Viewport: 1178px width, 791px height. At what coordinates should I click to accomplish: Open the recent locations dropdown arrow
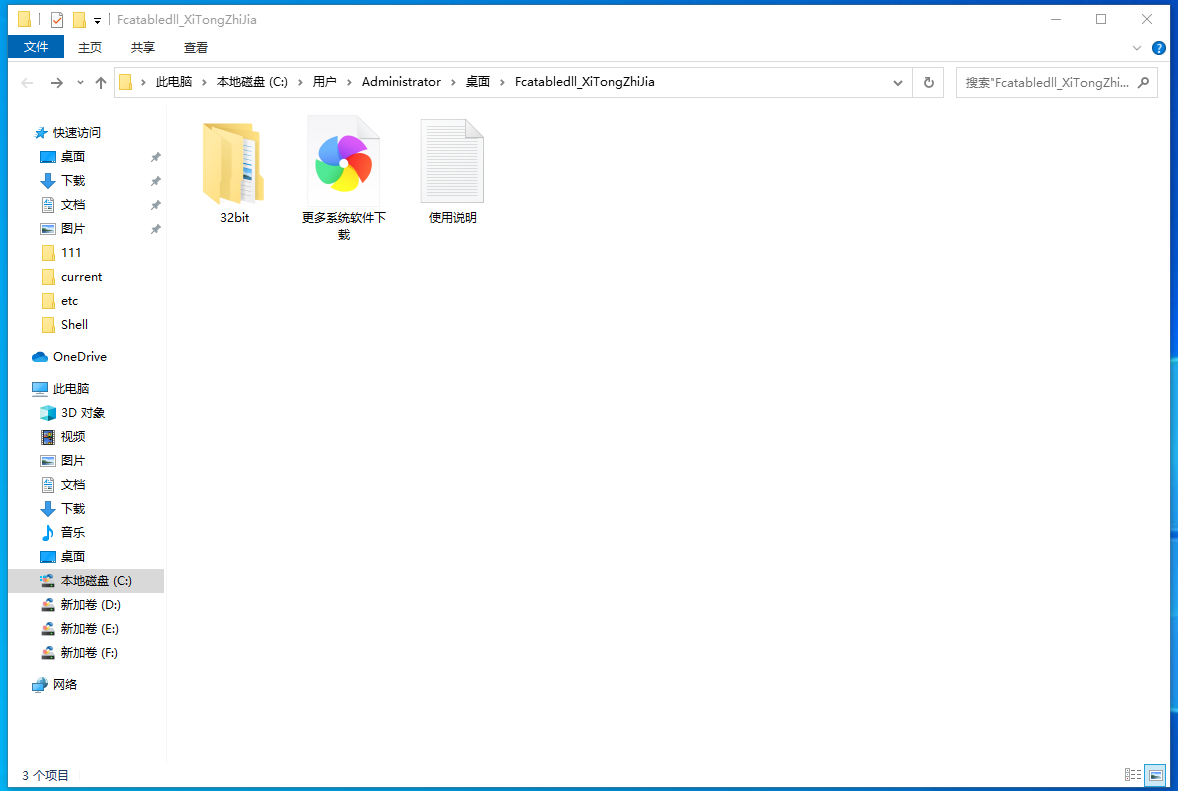pyautogui.click(x=80, y=83)
